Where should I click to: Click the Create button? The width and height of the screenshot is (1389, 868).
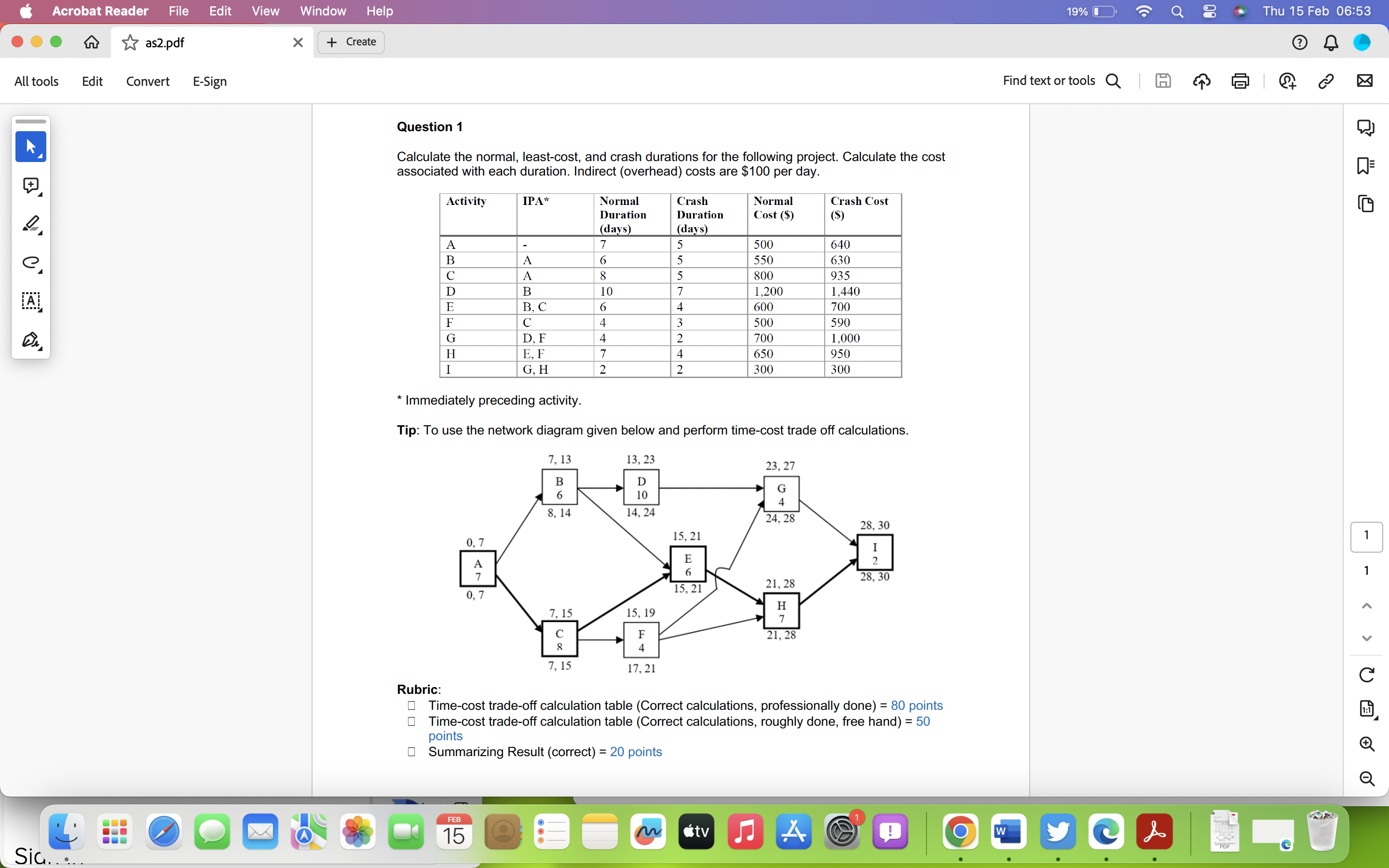pos(351,42)
